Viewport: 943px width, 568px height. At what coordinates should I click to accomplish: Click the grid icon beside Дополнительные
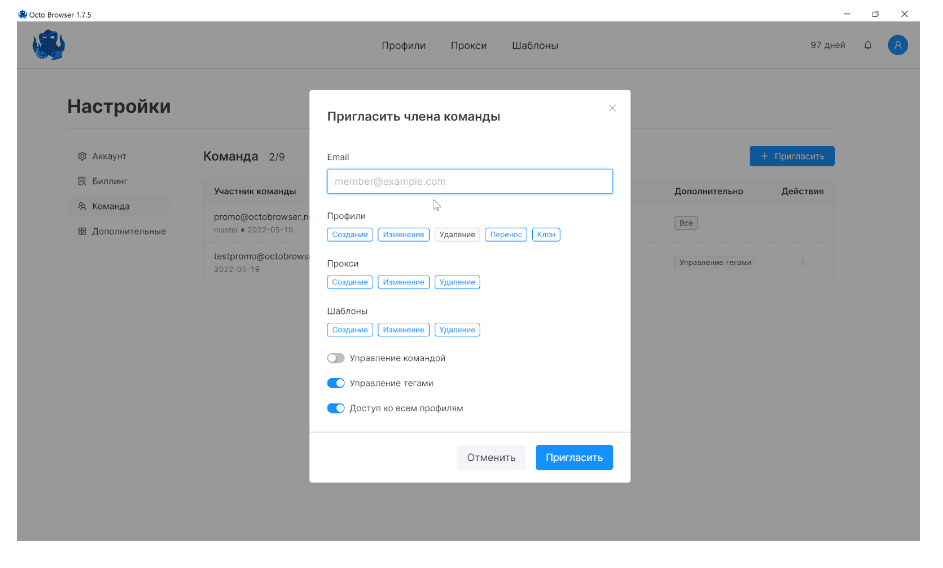(x=82, y=232)
